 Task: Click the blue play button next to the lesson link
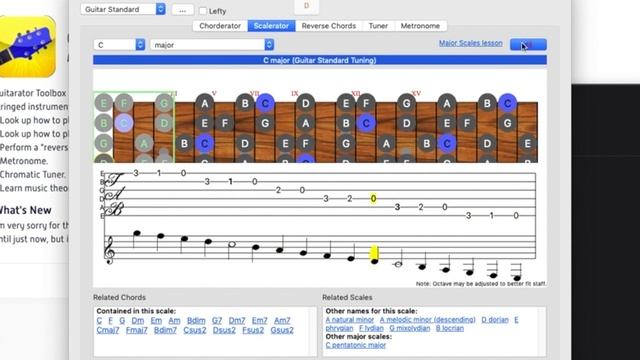(x=528, y=44)
